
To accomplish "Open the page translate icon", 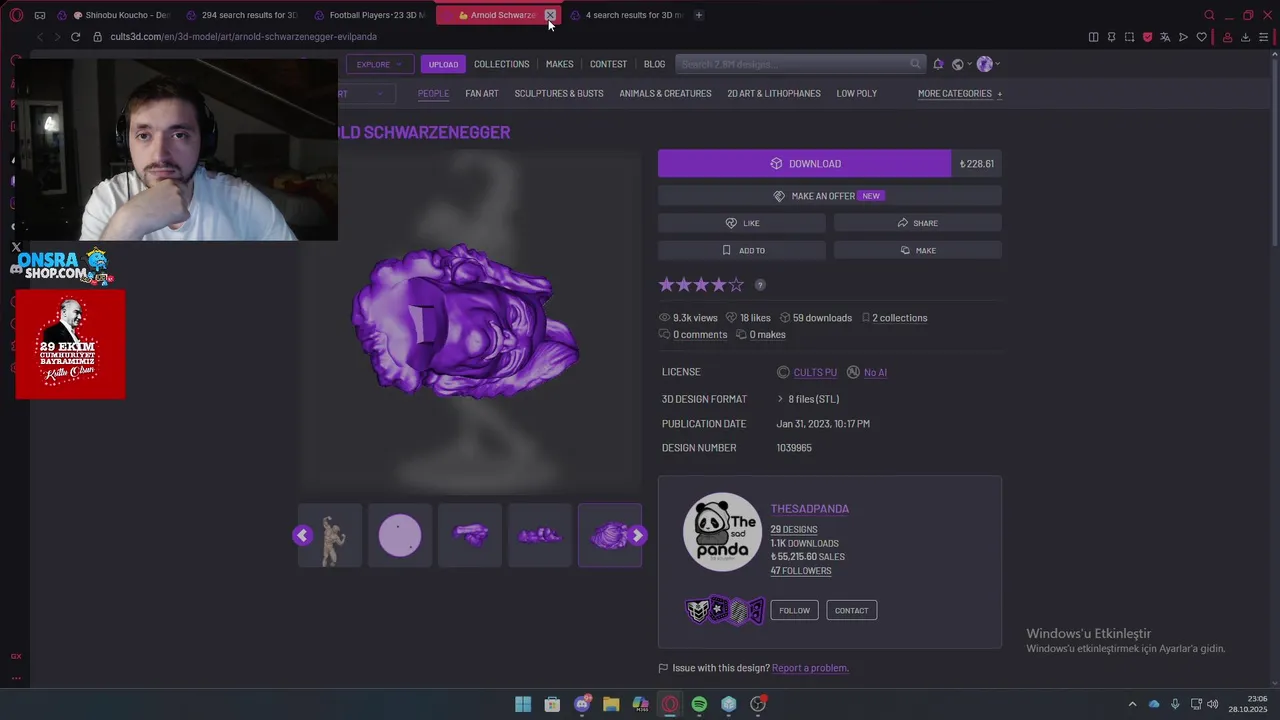I will point(1165,37).
